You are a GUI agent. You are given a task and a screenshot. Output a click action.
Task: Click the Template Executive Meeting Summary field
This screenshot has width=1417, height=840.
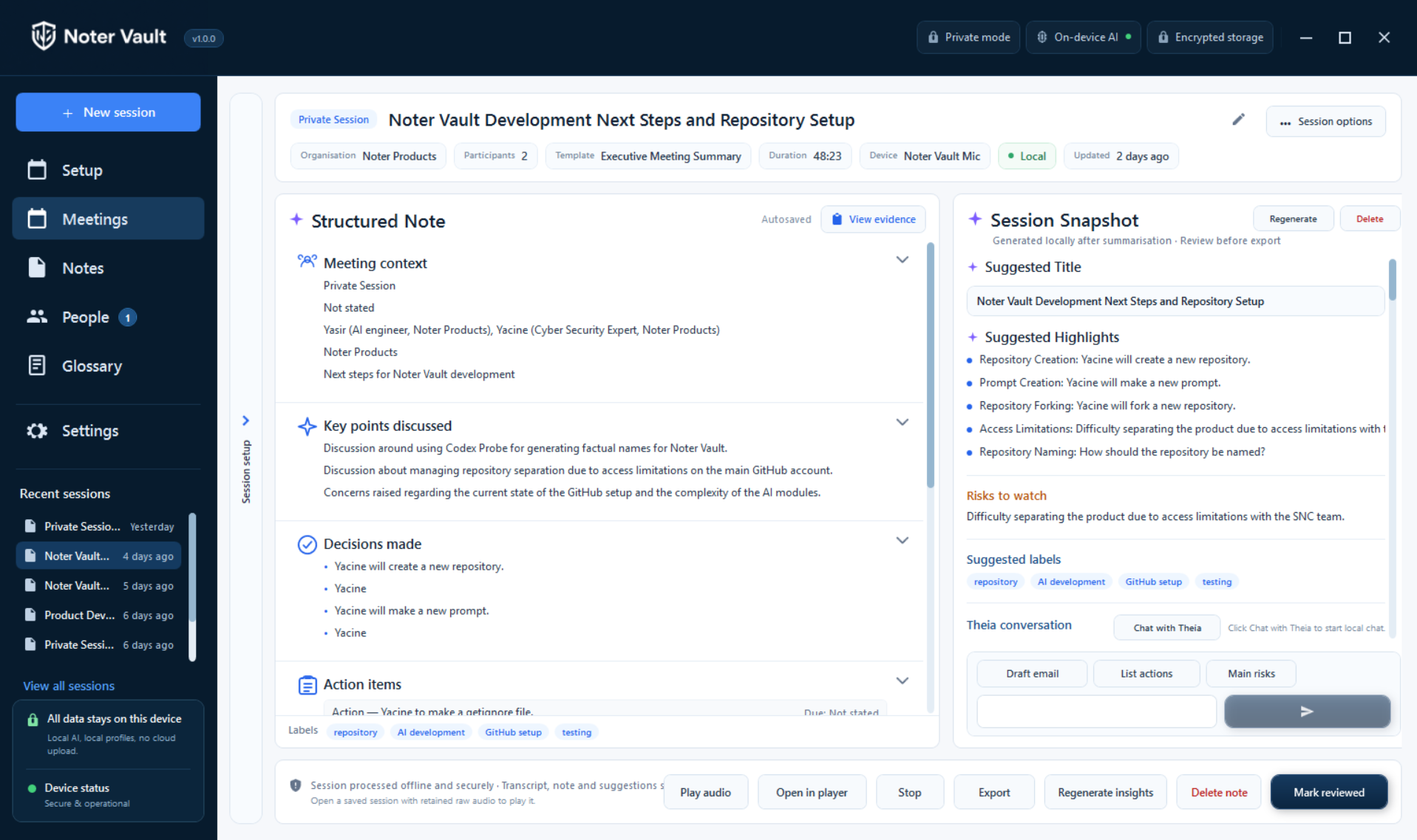click(x=648, y=156)
